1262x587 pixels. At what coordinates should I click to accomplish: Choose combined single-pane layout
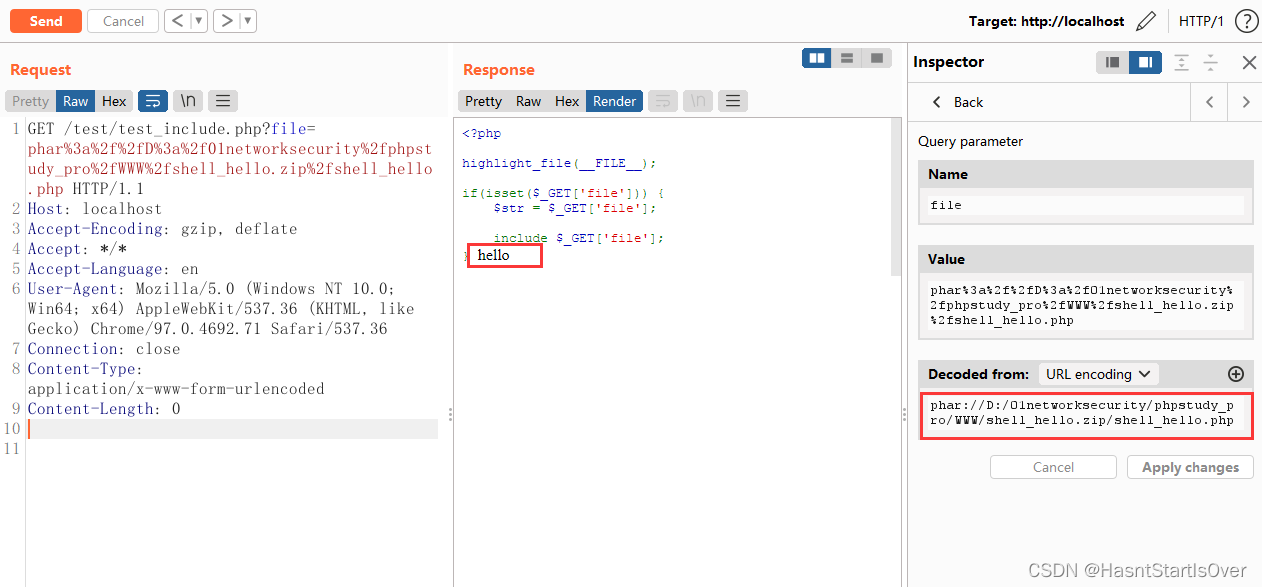(x=877, y=58)
